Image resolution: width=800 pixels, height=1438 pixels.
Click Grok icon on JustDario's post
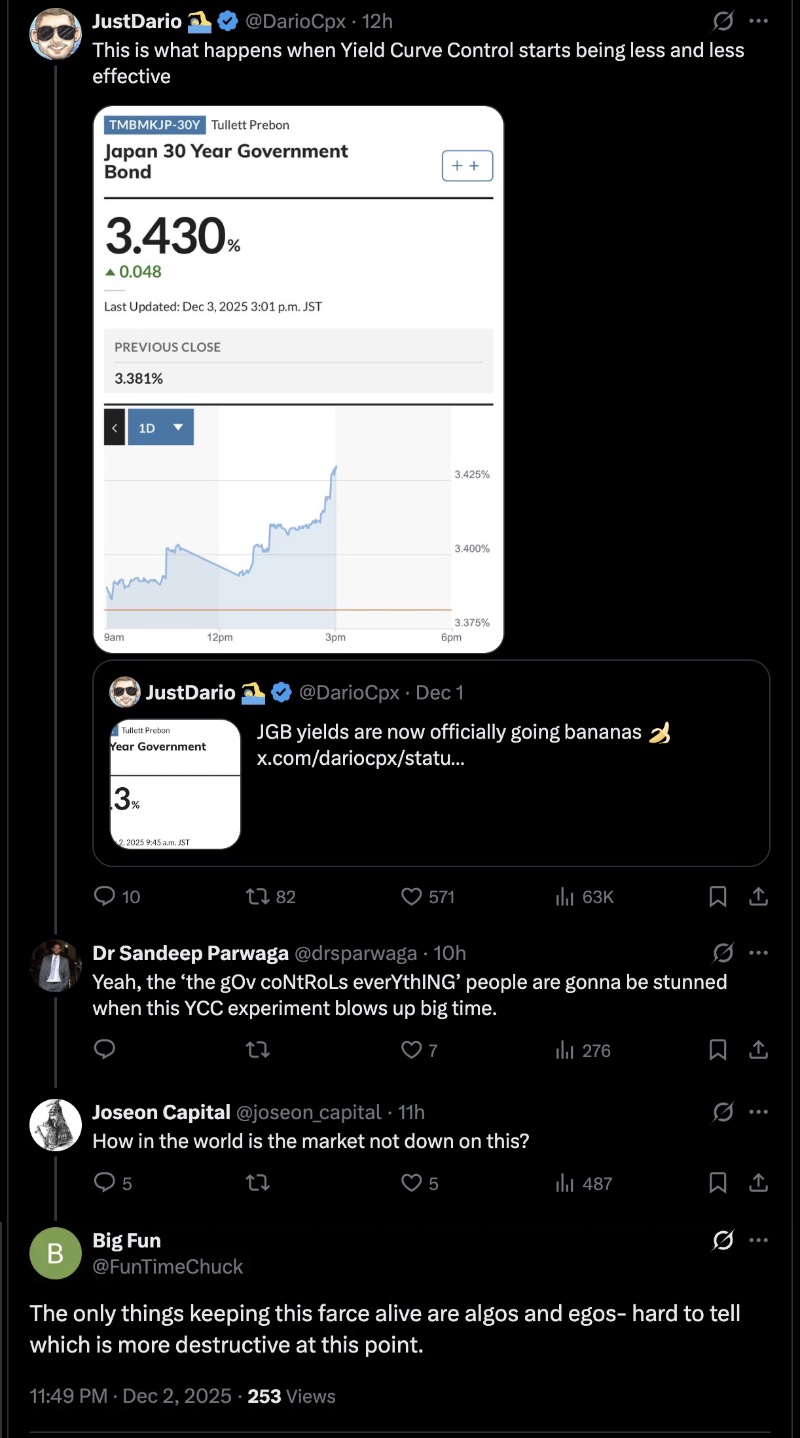coord(723,20)
